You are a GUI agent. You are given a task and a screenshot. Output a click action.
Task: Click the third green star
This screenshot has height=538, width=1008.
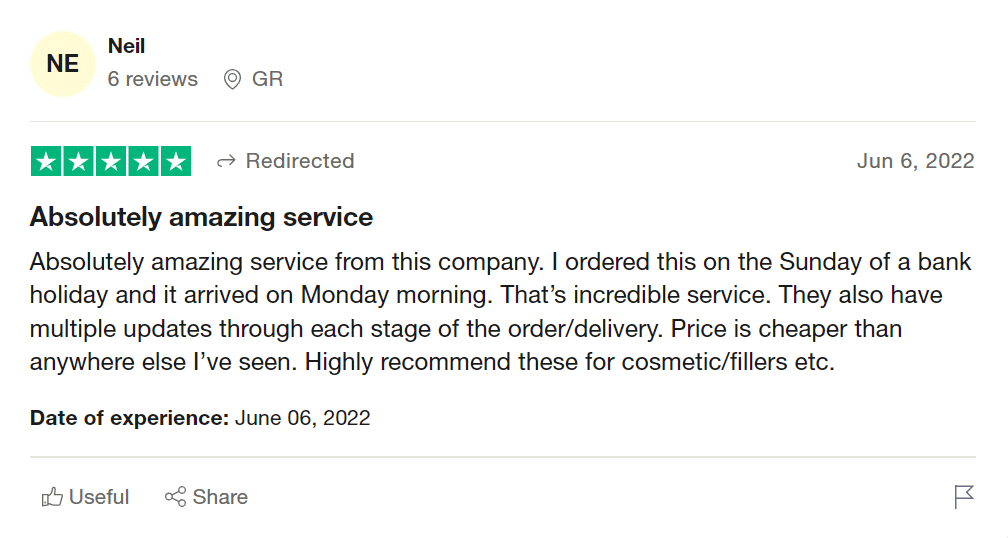(x=110, y=161)
